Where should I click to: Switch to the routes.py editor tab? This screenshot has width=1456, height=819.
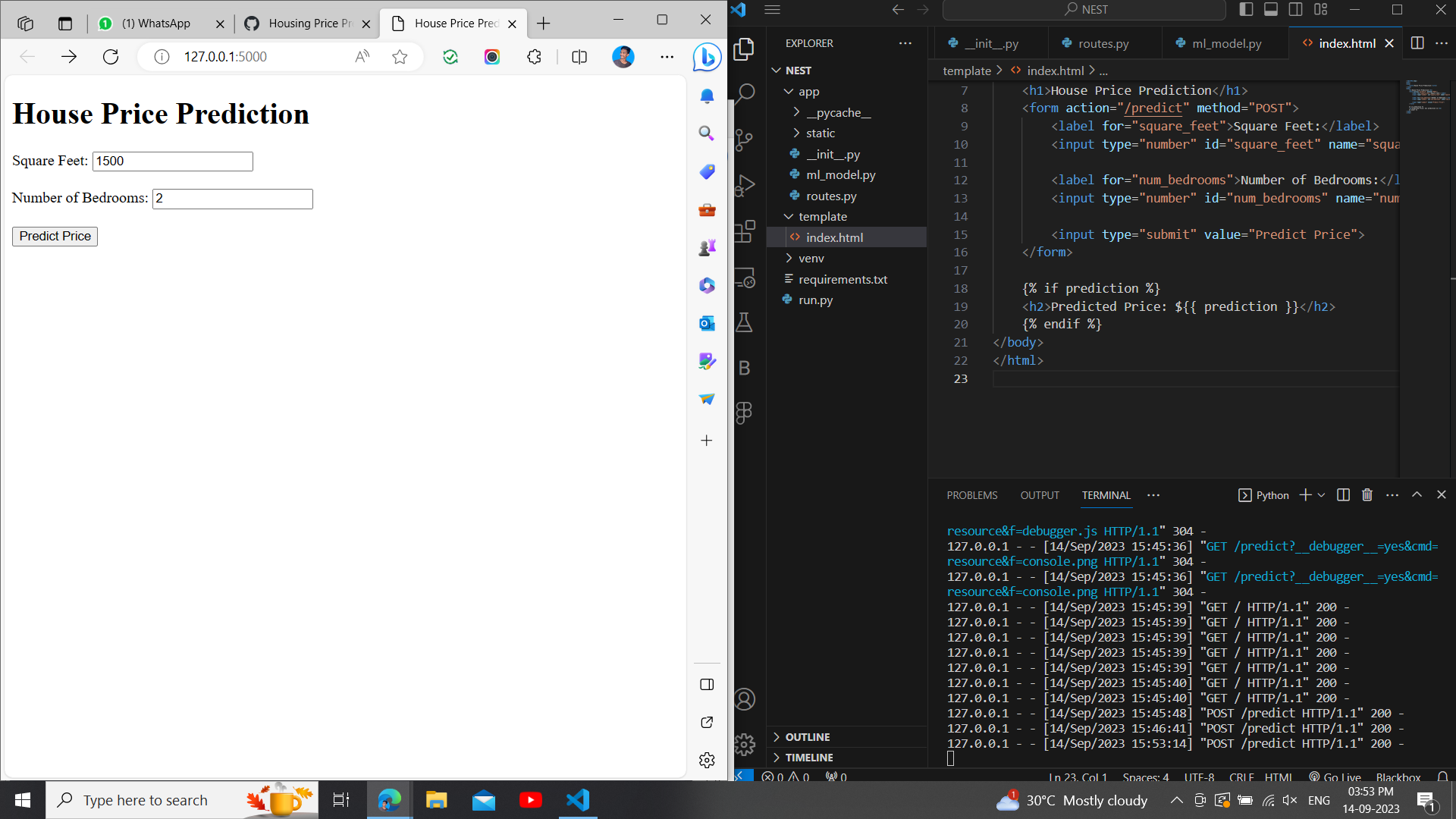click(x=1104, y=43)
